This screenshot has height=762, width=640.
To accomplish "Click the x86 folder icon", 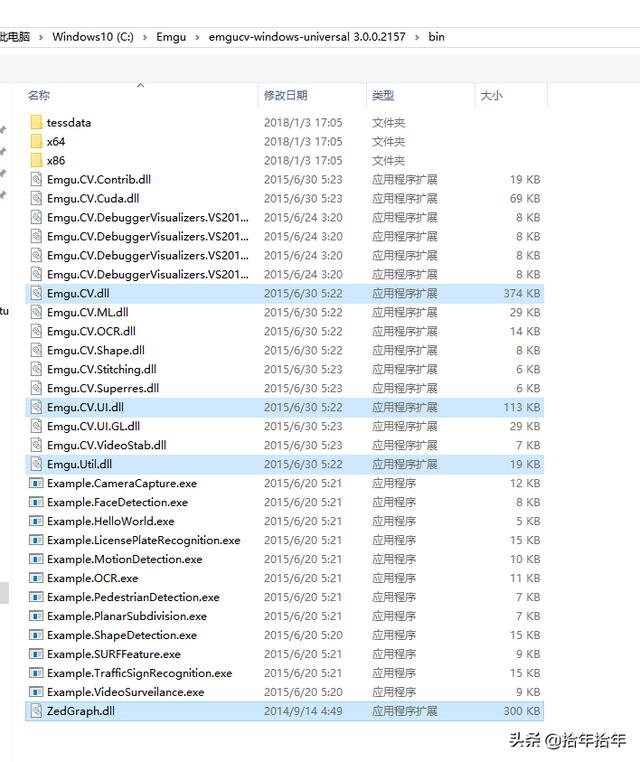I will pyautogui.click(x=36, y=160).
